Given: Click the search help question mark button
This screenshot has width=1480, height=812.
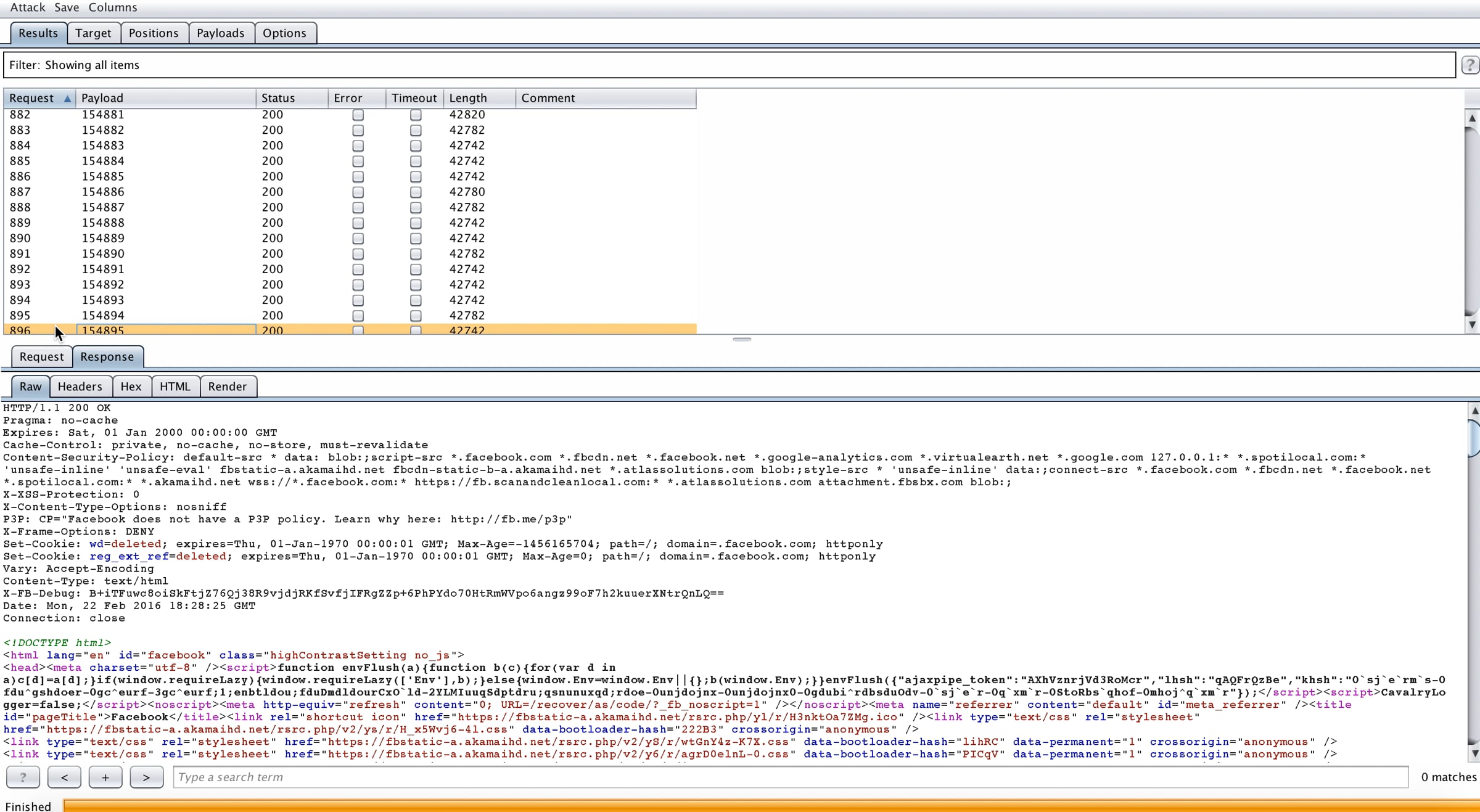Looking at the screenshot, I should (23, 777).
